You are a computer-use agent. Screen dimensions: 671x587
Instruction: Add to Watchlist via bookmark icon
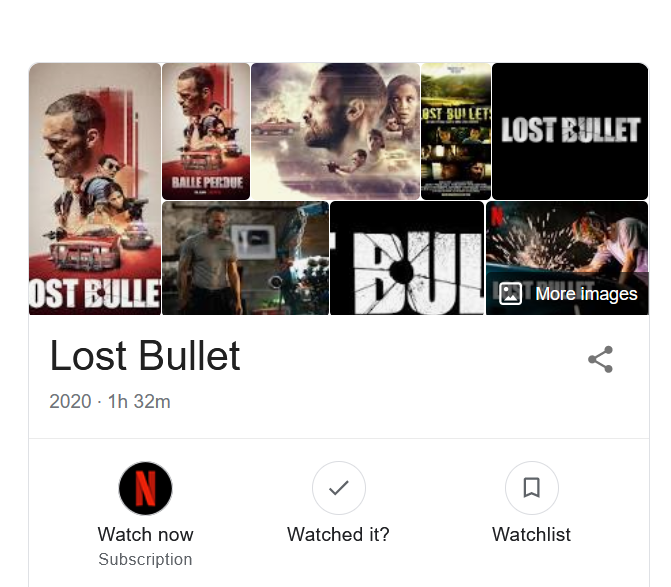pyautogui.click(x=531, y=488)
